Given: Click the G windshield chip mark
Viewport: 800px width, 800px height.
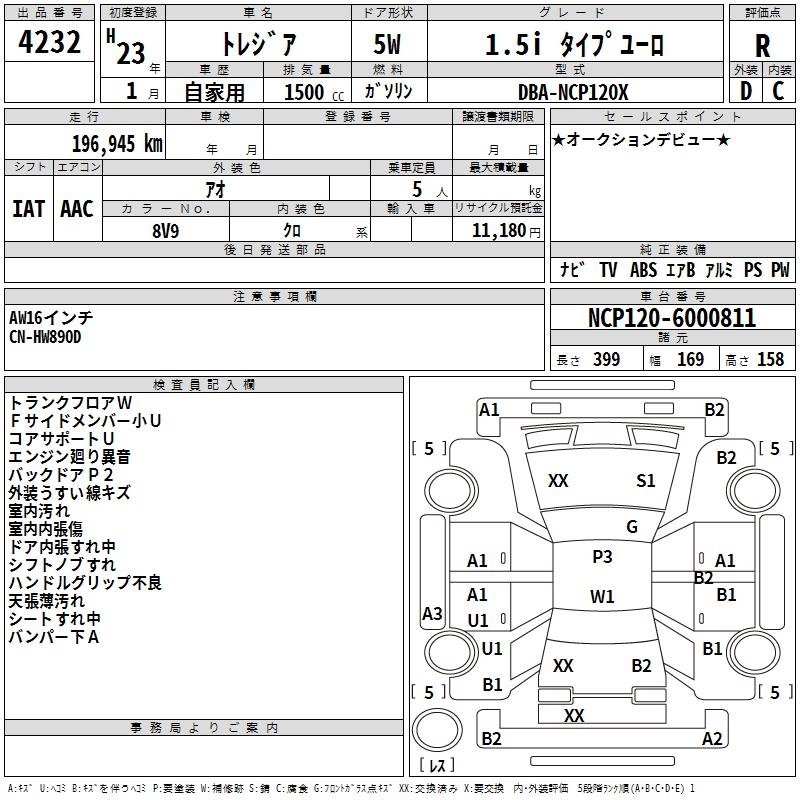Looking at the screenshot, I should pyautogui.click(x=632, y=527).
